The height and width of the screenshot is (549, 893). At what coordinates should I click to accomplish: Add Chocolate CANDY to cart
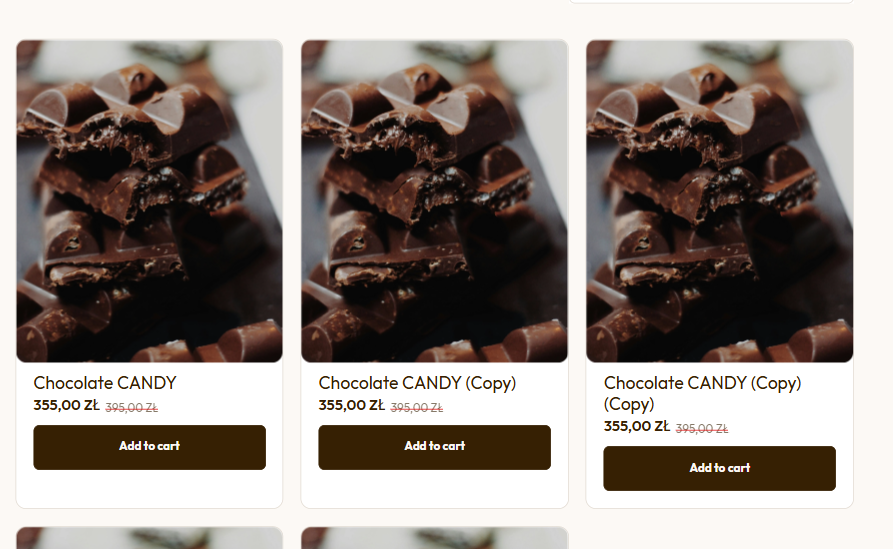click(149, 447)
